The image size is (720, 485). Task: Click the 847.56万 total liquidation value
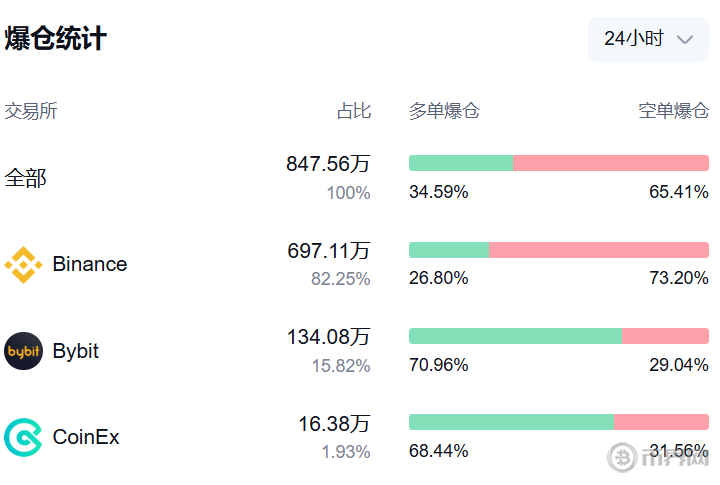pos(328,164)
